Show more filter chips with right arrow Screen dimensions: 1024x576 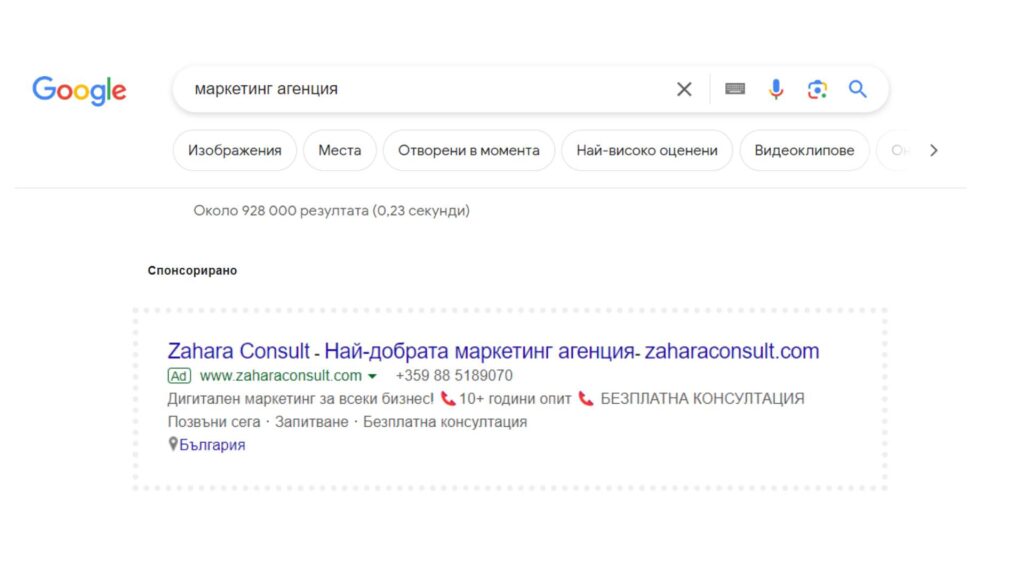click(934, 150)
